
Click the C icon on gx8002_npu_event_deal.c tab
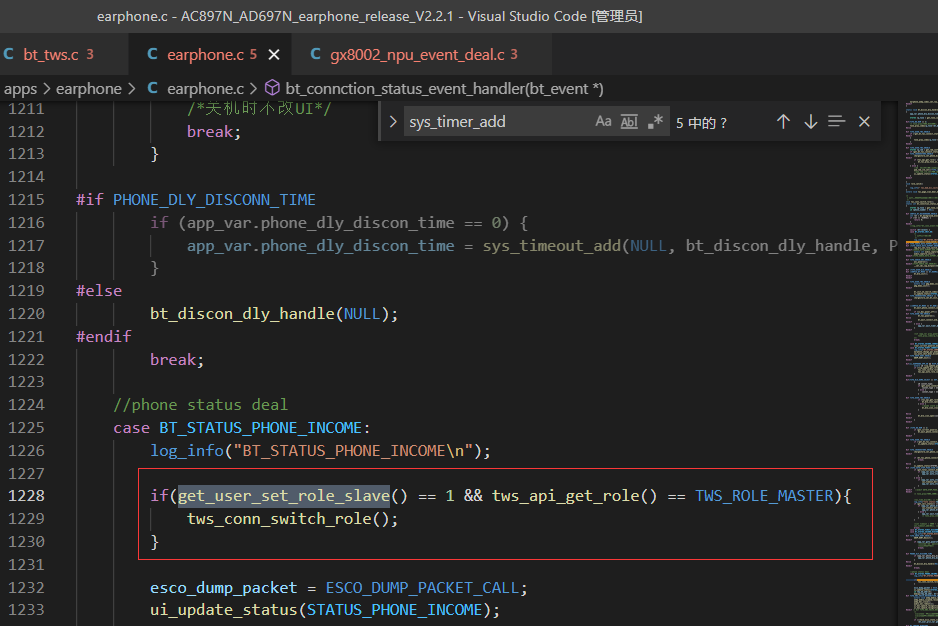click(x=315, y=54)
